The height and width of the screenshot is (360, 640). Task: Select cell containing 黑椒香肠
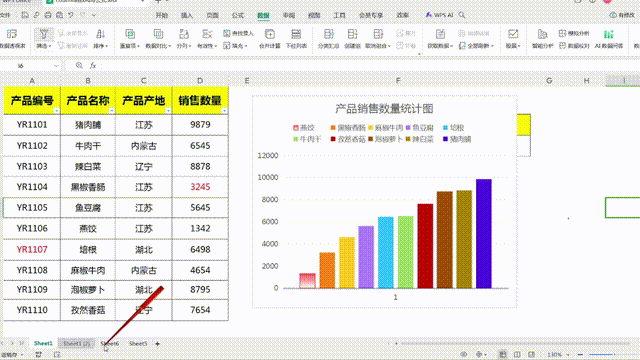click(88, 187)
